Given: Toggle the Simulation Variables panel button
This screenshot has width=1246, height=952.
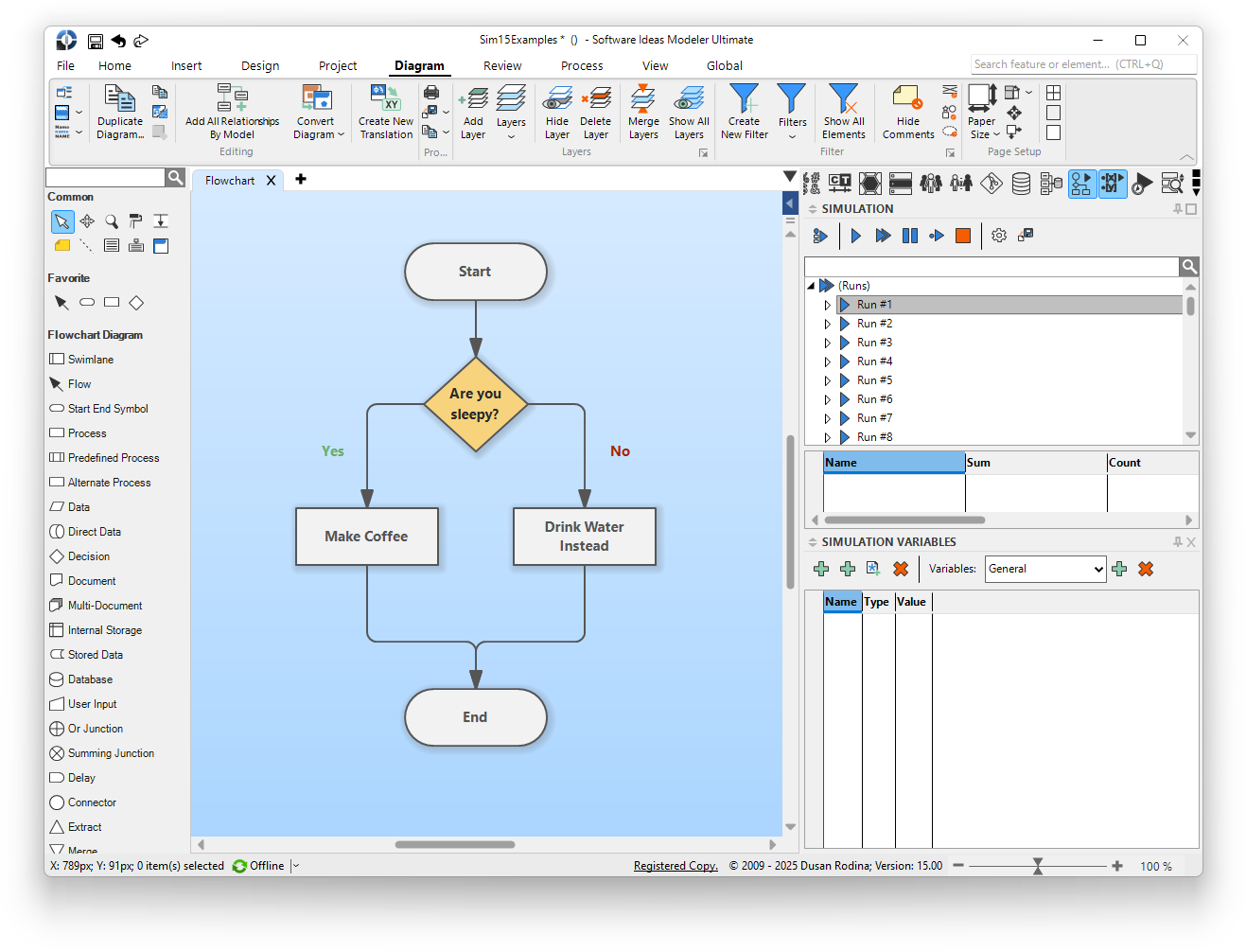Looking at the screenshot, I should 1113,184.
